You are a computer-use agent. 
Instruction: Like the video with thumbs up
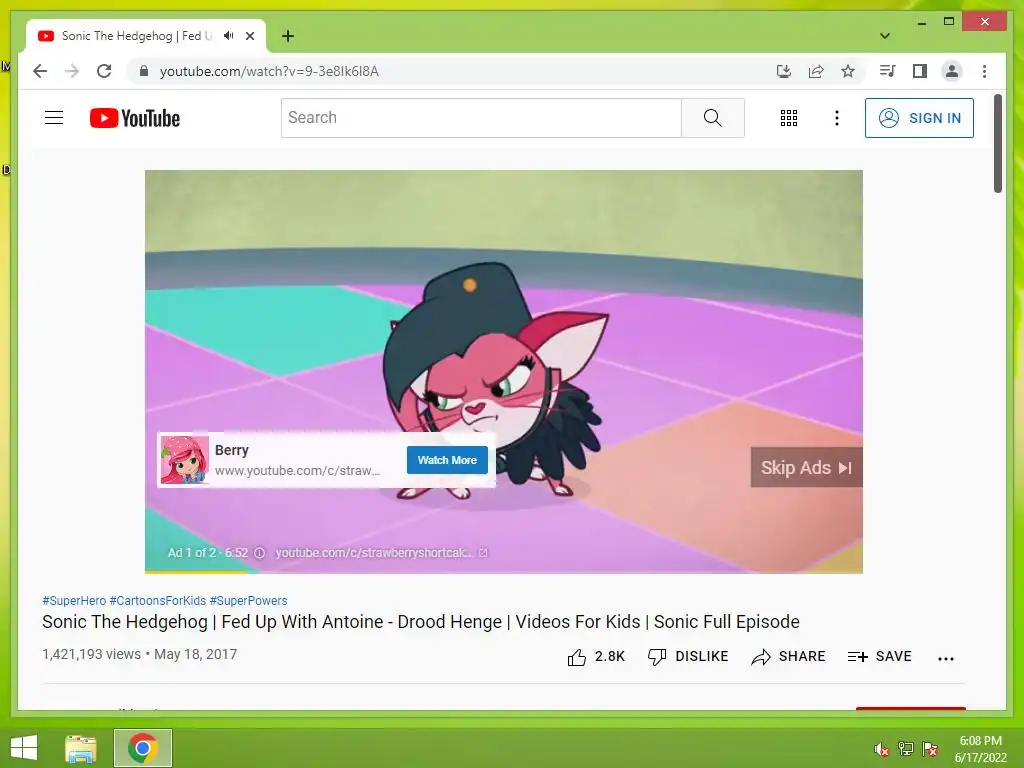[596, 657]
